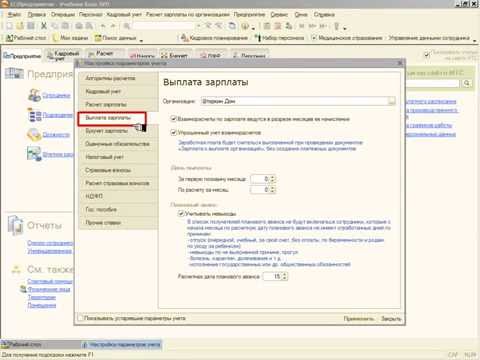Open the Организация selection button
Screen dimensions: 480x360
[x=392, y=101]
